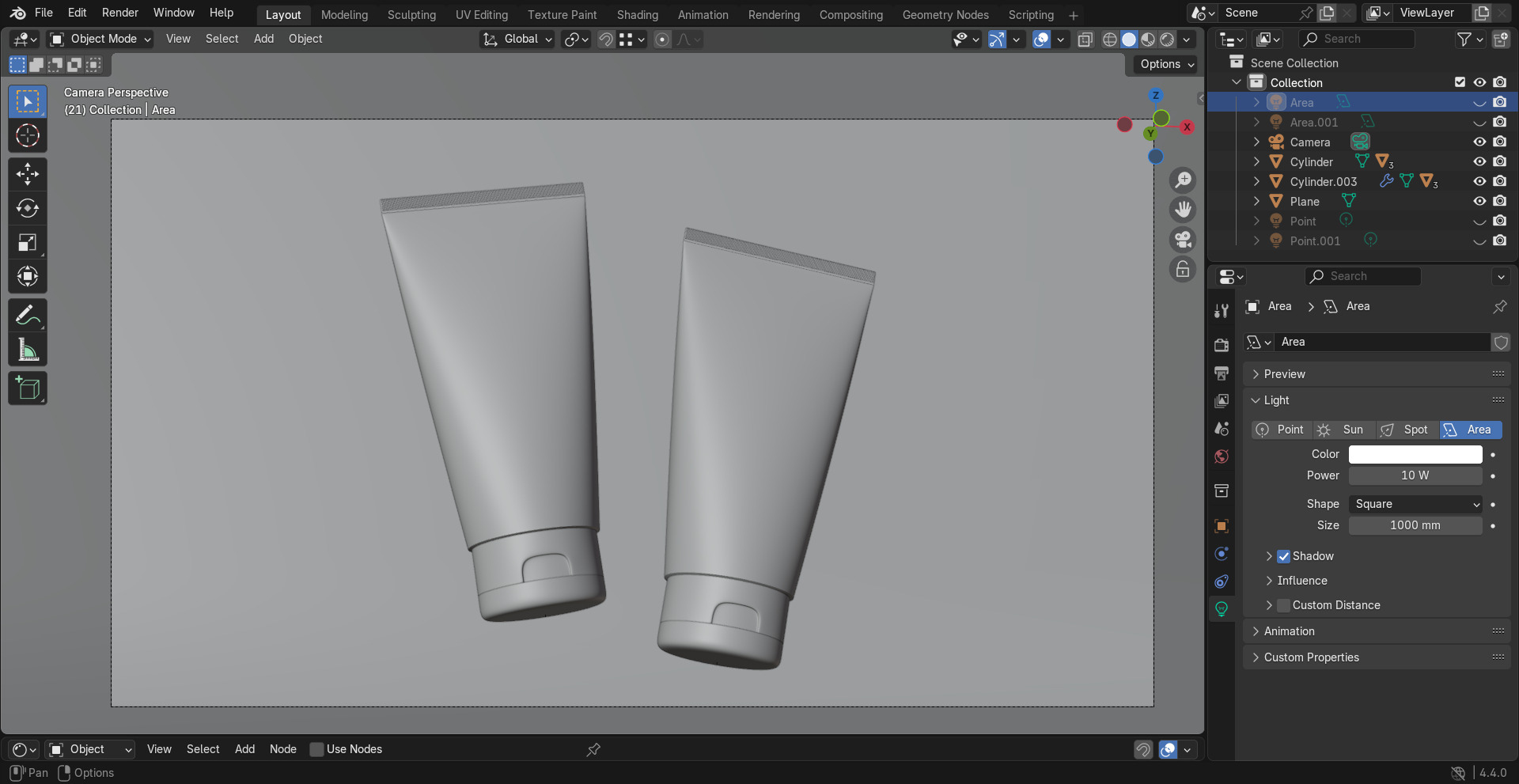Enable Use Nodes checkbox
Viewport: 1519px width, 784px height.
click(x=316, y=749)
